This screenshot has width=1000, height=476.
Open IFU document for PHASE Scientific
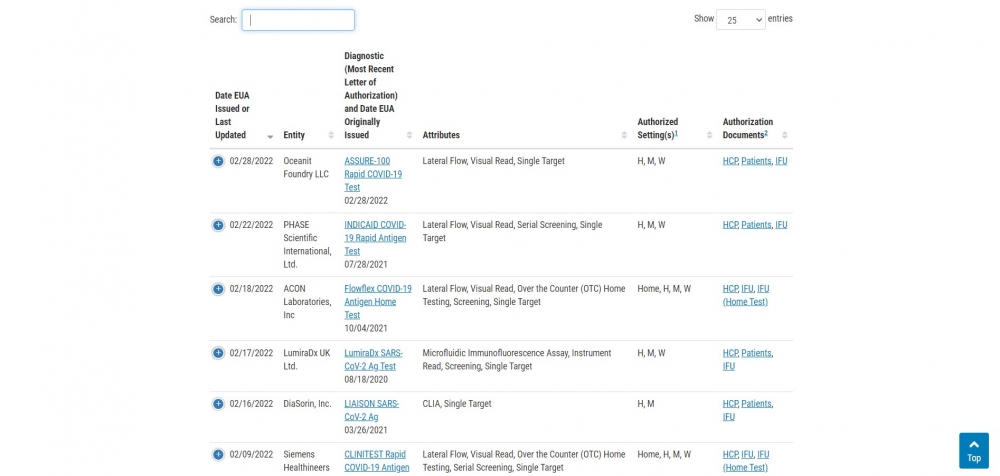(781, 225)
